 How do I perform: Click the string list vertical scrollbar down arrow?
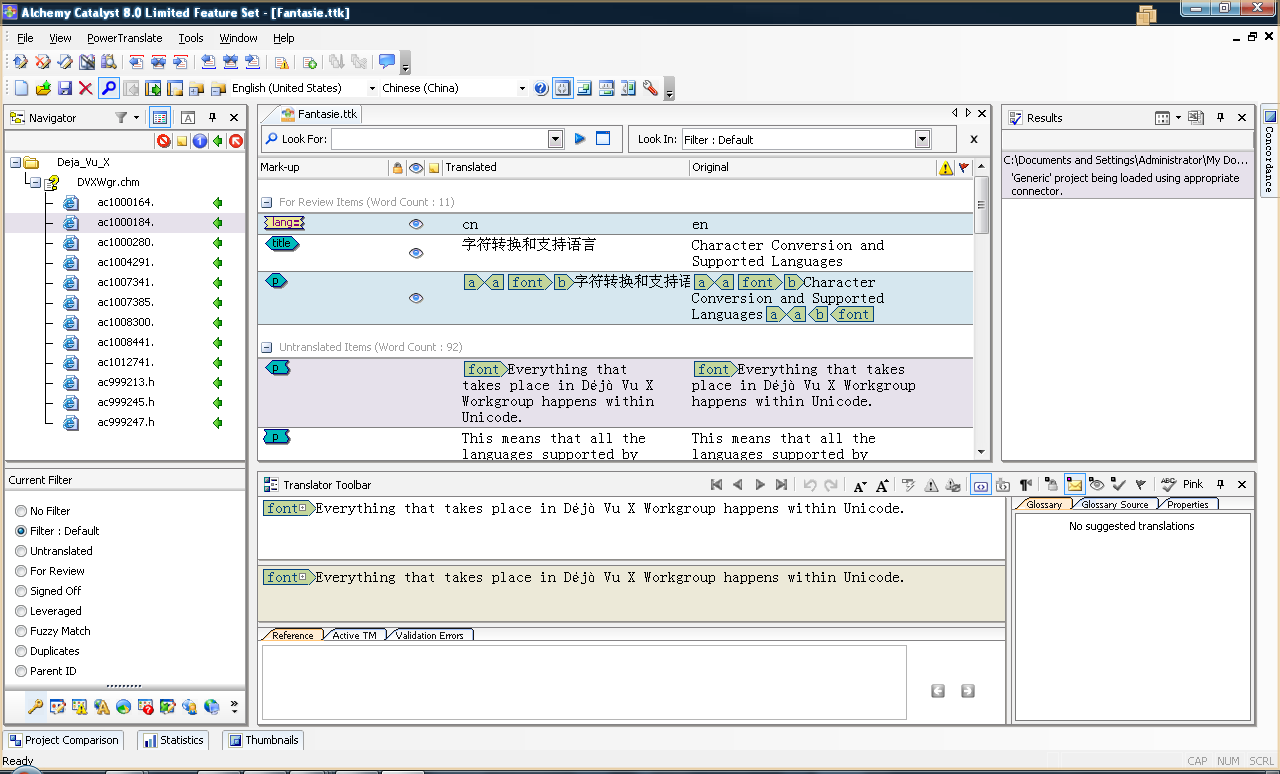click(x=981, y=452)
